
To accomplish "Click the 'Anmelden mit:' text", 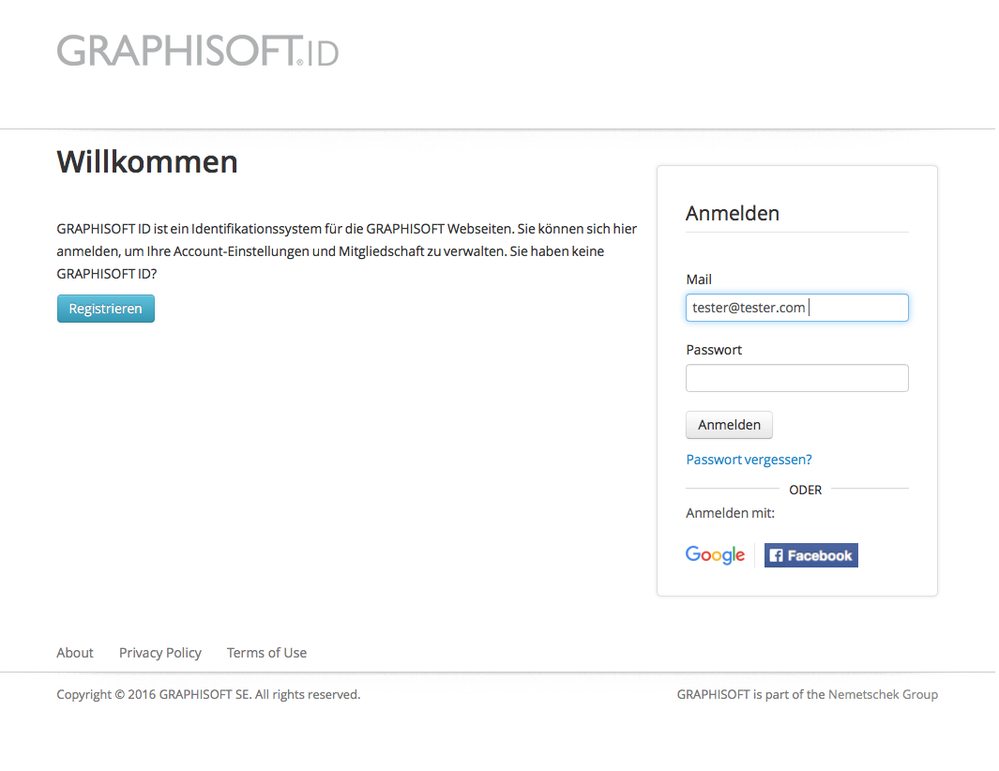I will [730, 513].
